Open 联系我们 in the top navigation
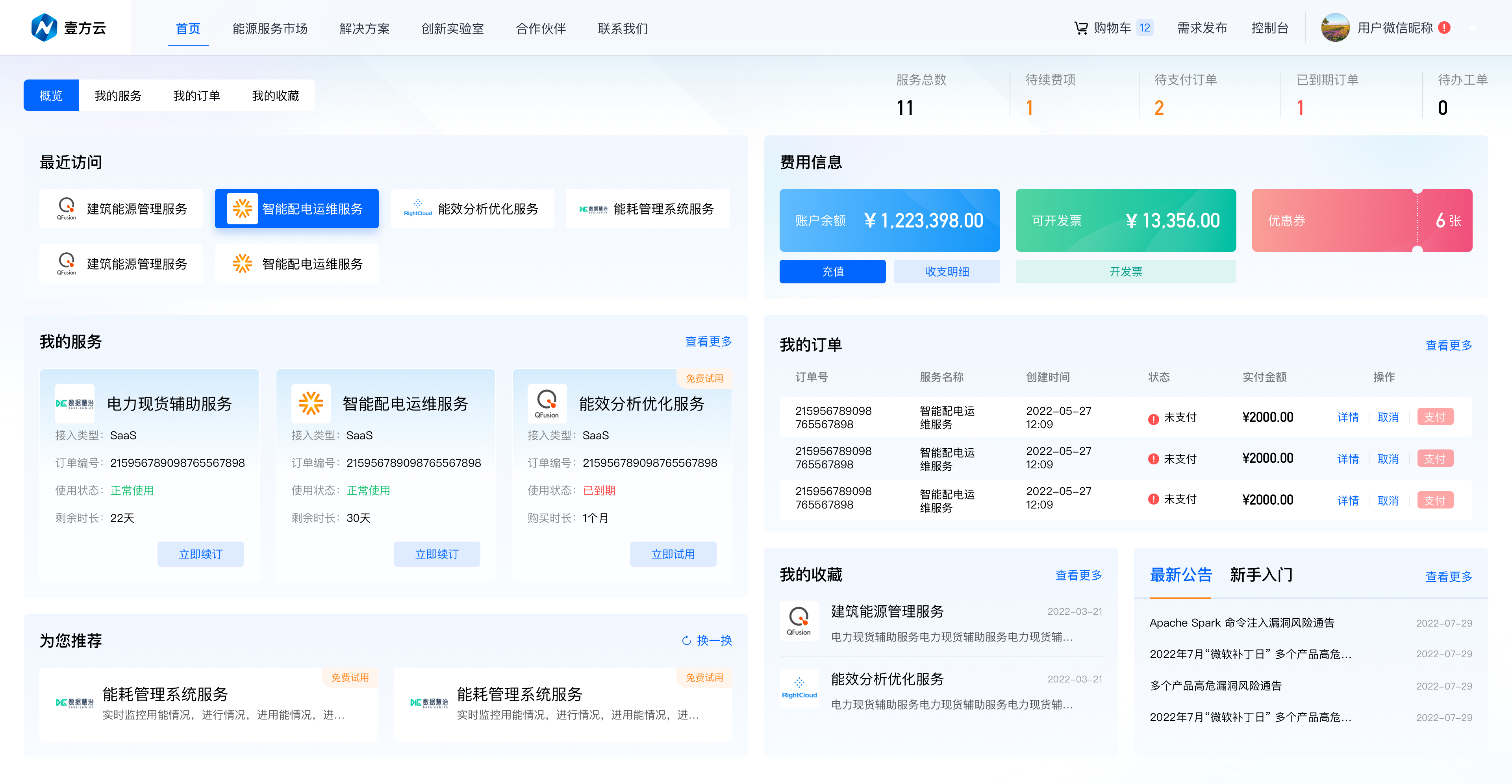 click(623, 28)
